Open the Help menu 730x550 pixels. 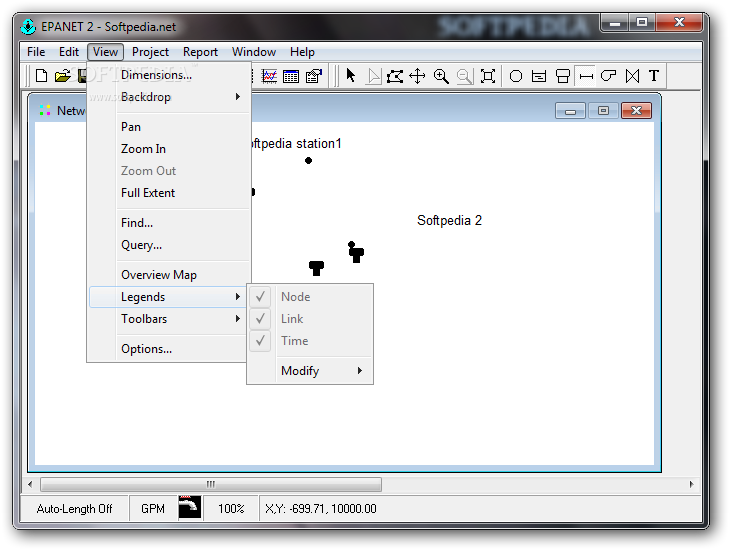click(x=302, y=52)
